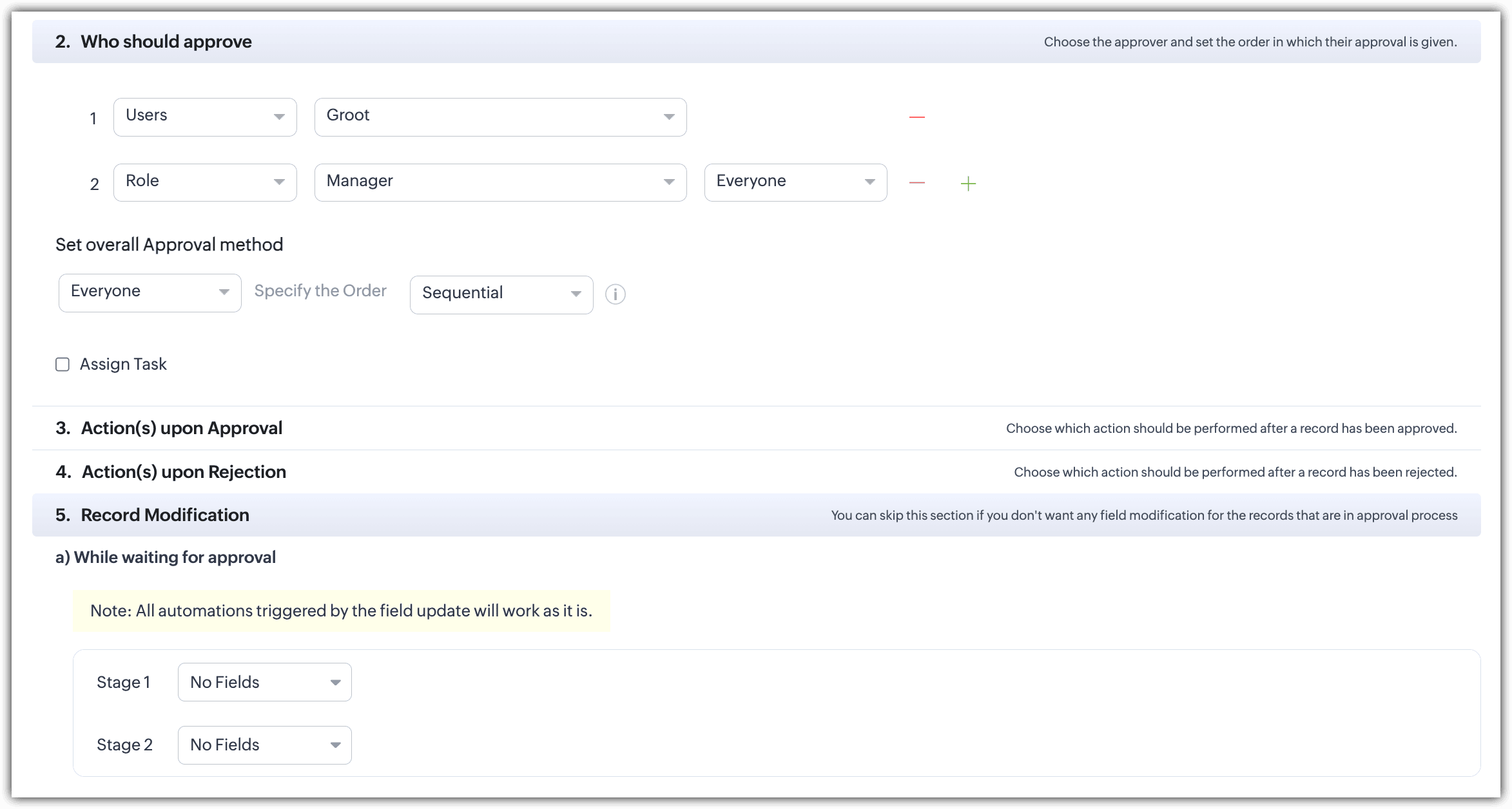Open the Sequential order dropdown

point(501,294)
